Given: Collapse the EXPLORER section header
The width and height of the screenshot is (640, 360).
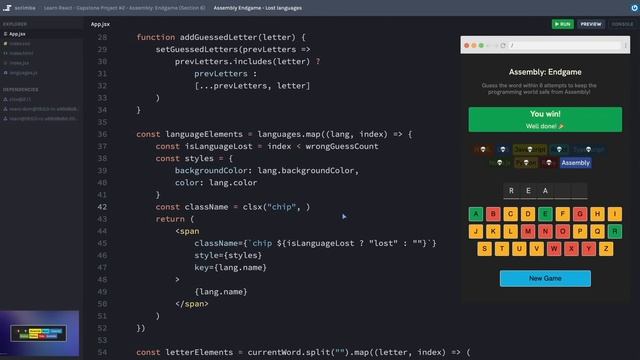Looking at the screenshot, I should [x=15, y=24].
